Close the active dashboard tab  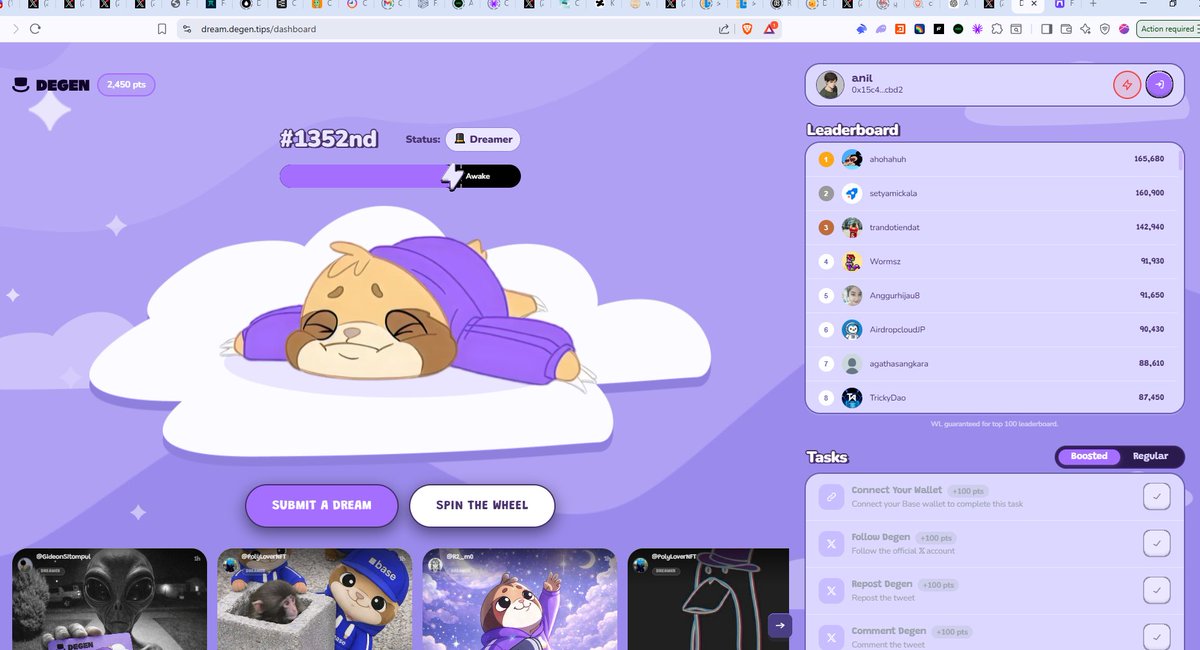[x=1032, y=5]
